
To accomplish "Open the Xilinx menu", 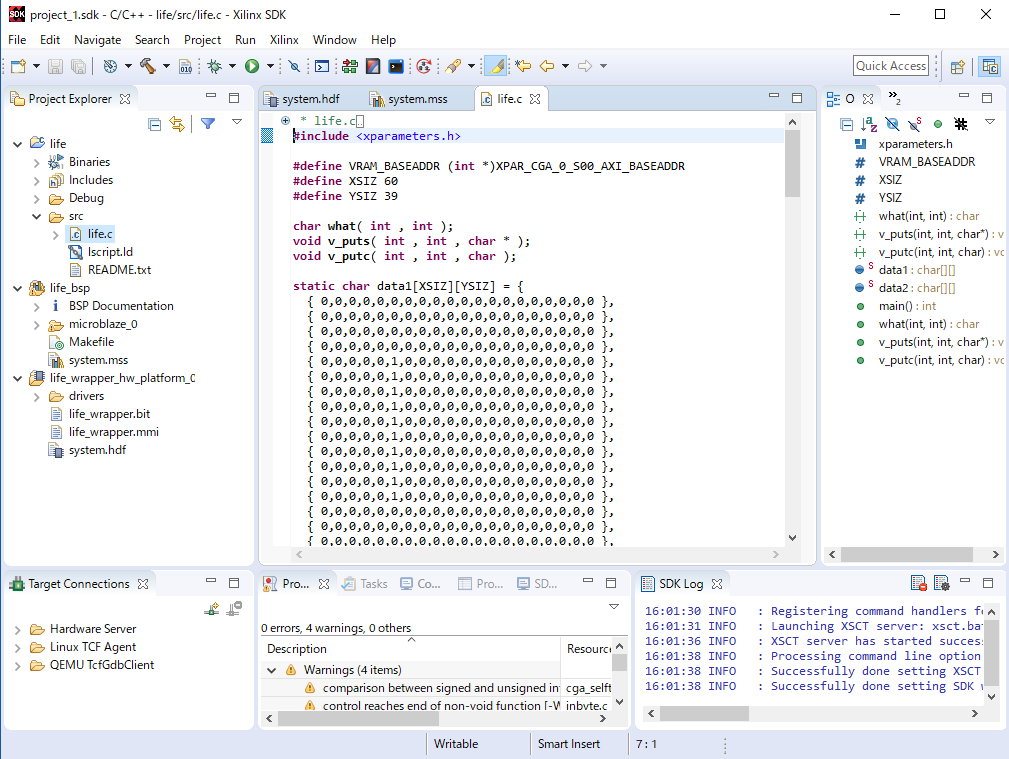I will coord(284,40).
